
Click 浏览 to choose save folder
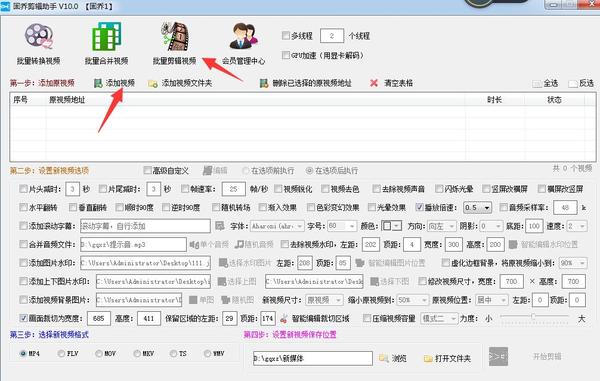pos(393,358)
